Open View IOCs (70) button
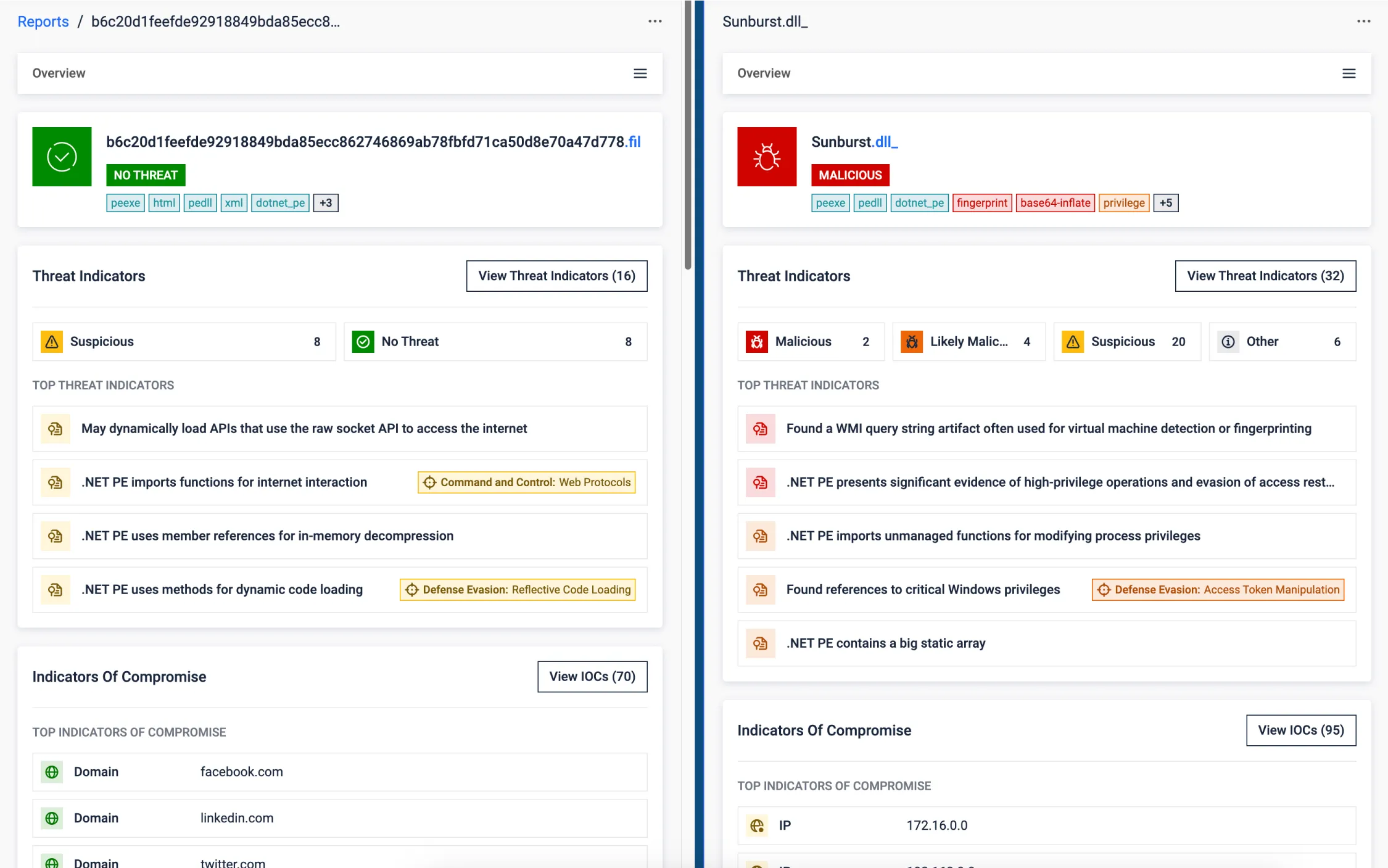 [592, 677]
